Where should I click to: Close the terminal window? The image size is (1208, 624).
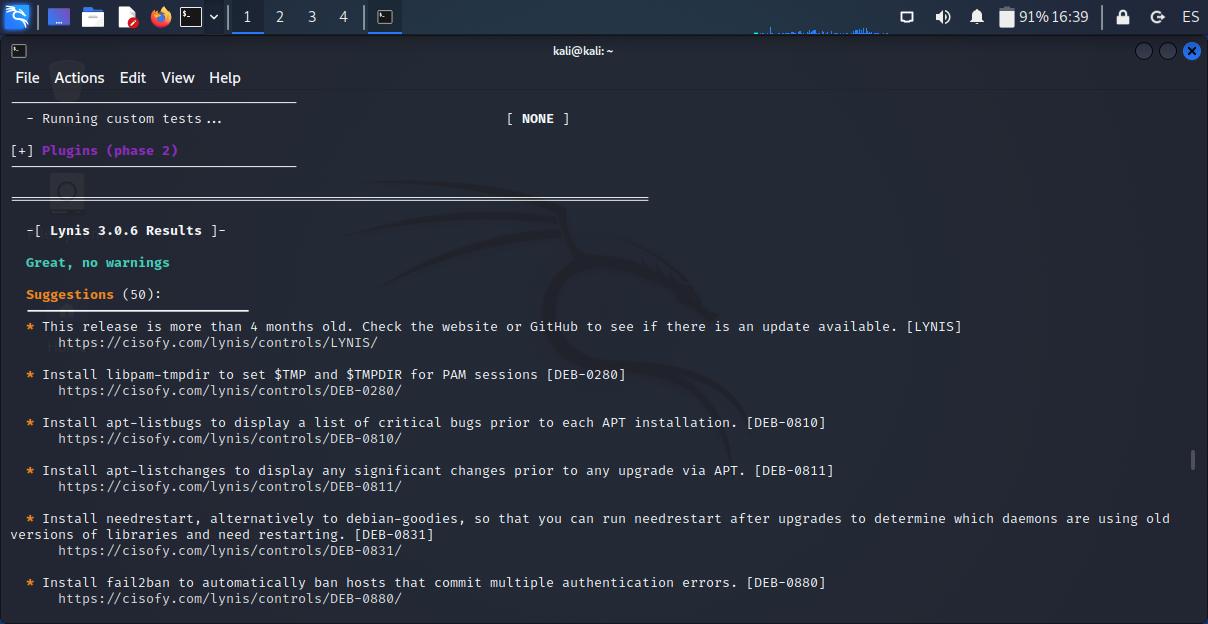(1191, 51)
